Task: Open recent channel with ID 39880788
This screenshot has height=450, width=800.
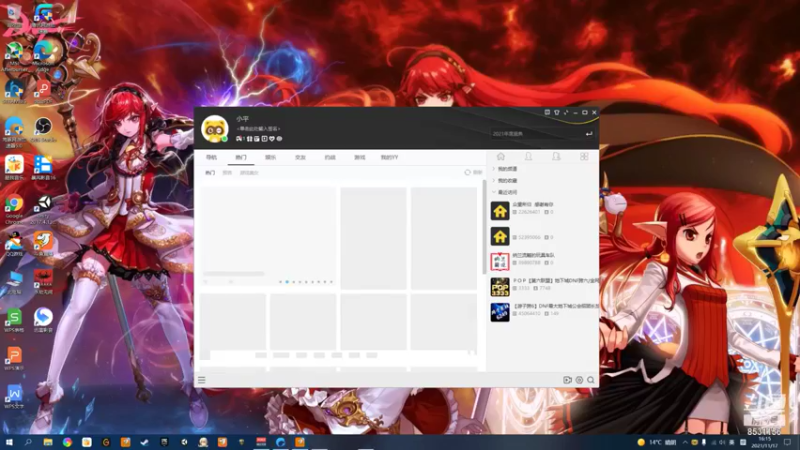Action: coord(542,261)
